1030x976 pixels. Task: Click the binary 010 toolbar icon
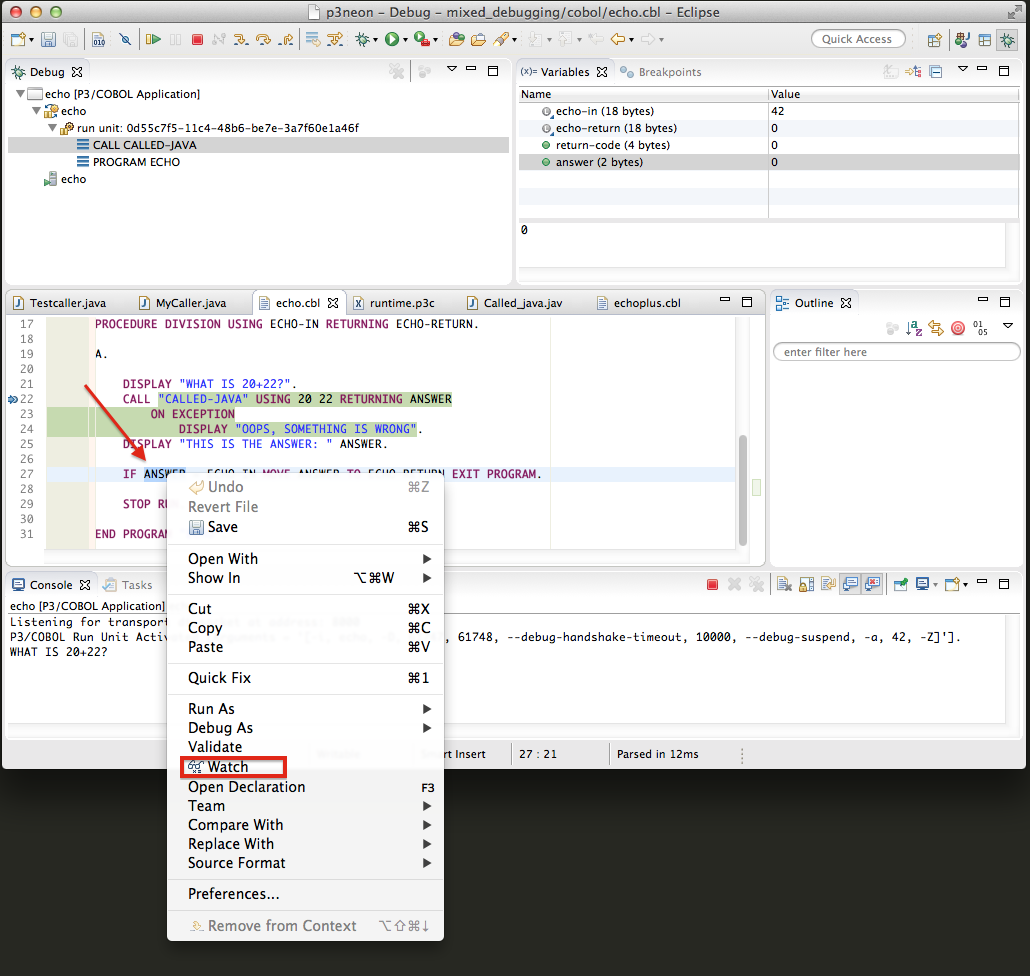pyautogui.click(x=98, y=39)
